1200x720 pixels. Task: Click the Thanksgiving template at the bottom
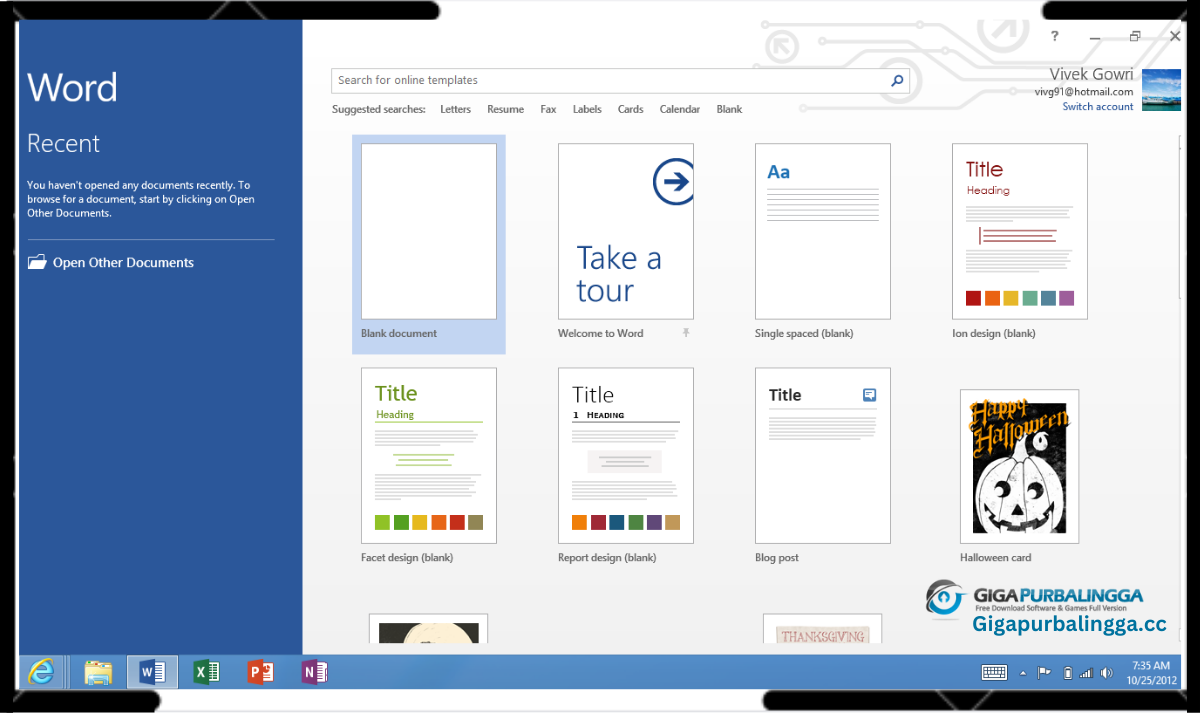(x=822, y=629)
